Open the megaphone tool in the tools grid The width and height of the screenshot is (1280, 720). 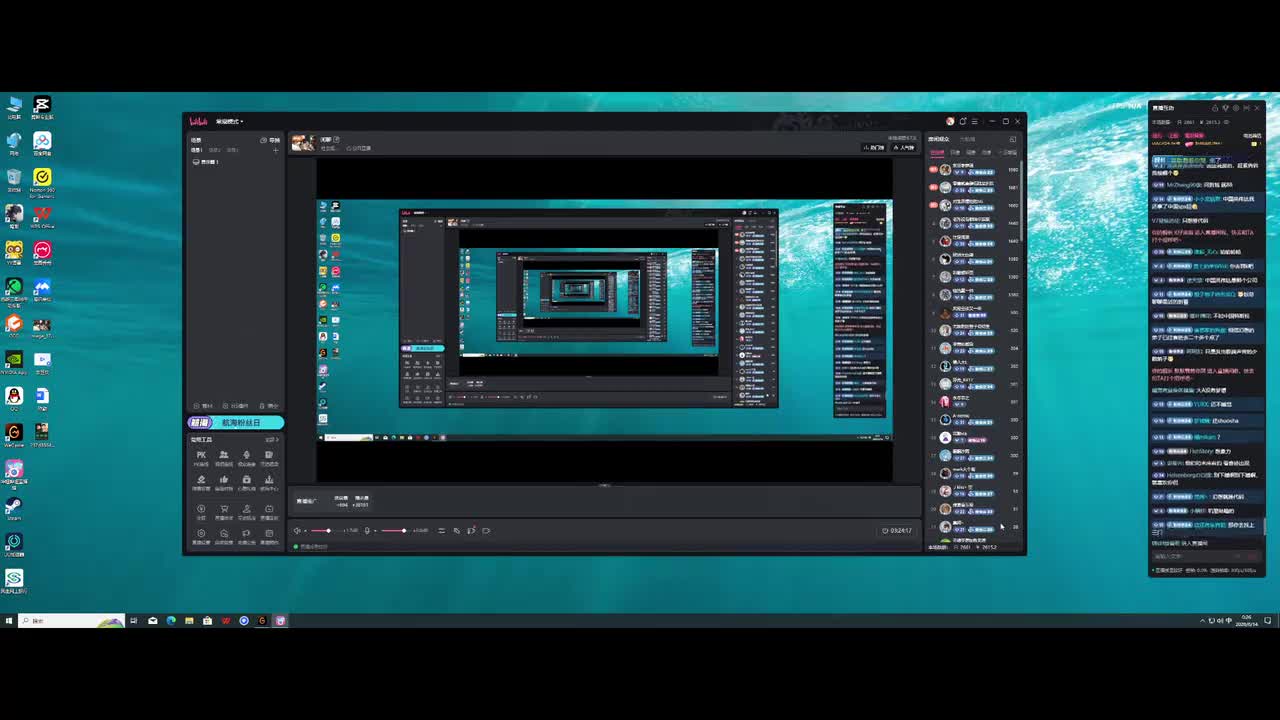pos(246,536)
